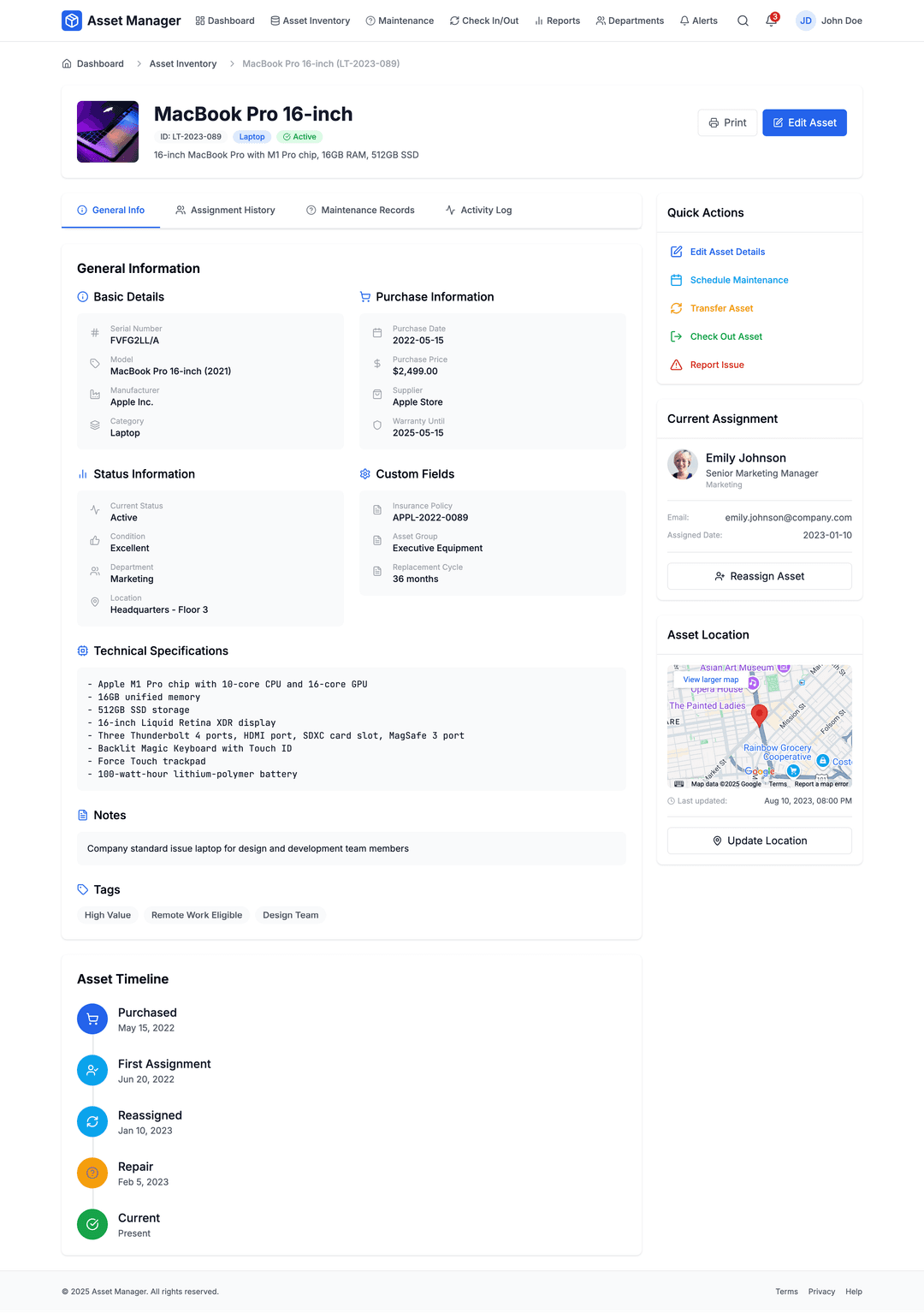Click the Edit Asset button
Viewport: 924px width, 1313px height.
pos(804,122)
